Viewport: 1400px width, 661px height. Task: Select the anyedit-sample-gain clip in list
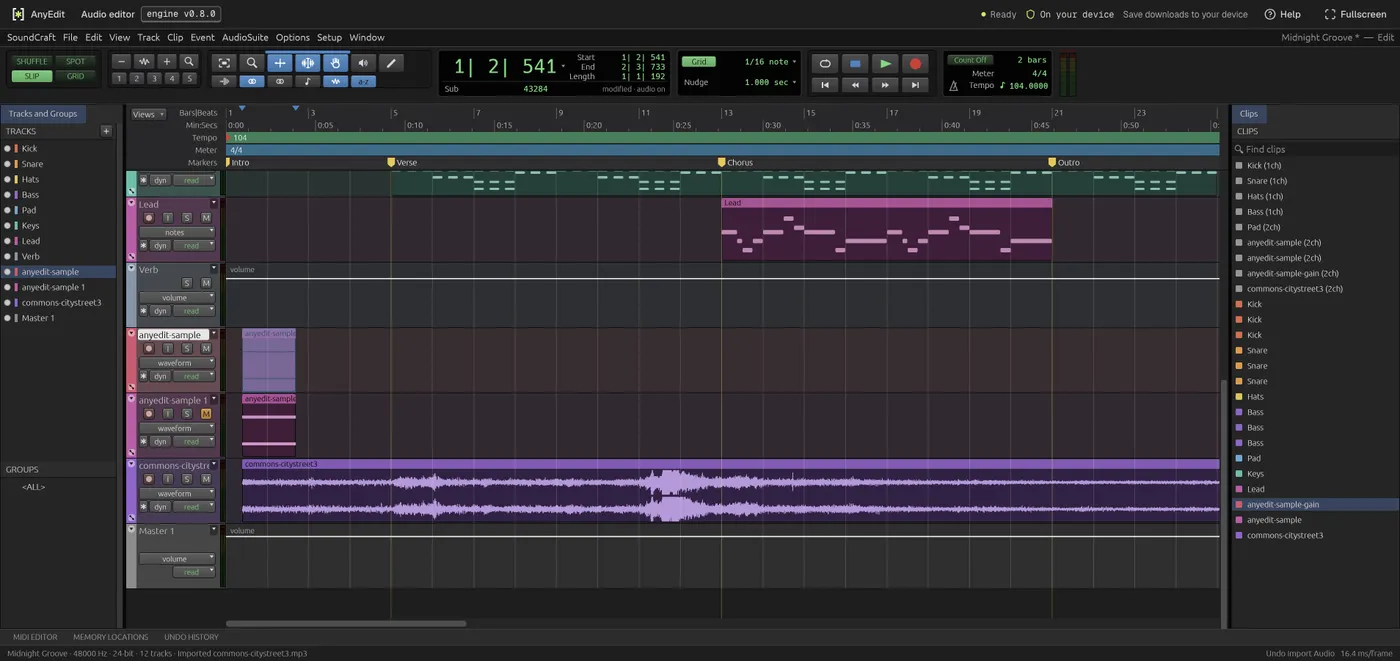[x=1315, y=505]
